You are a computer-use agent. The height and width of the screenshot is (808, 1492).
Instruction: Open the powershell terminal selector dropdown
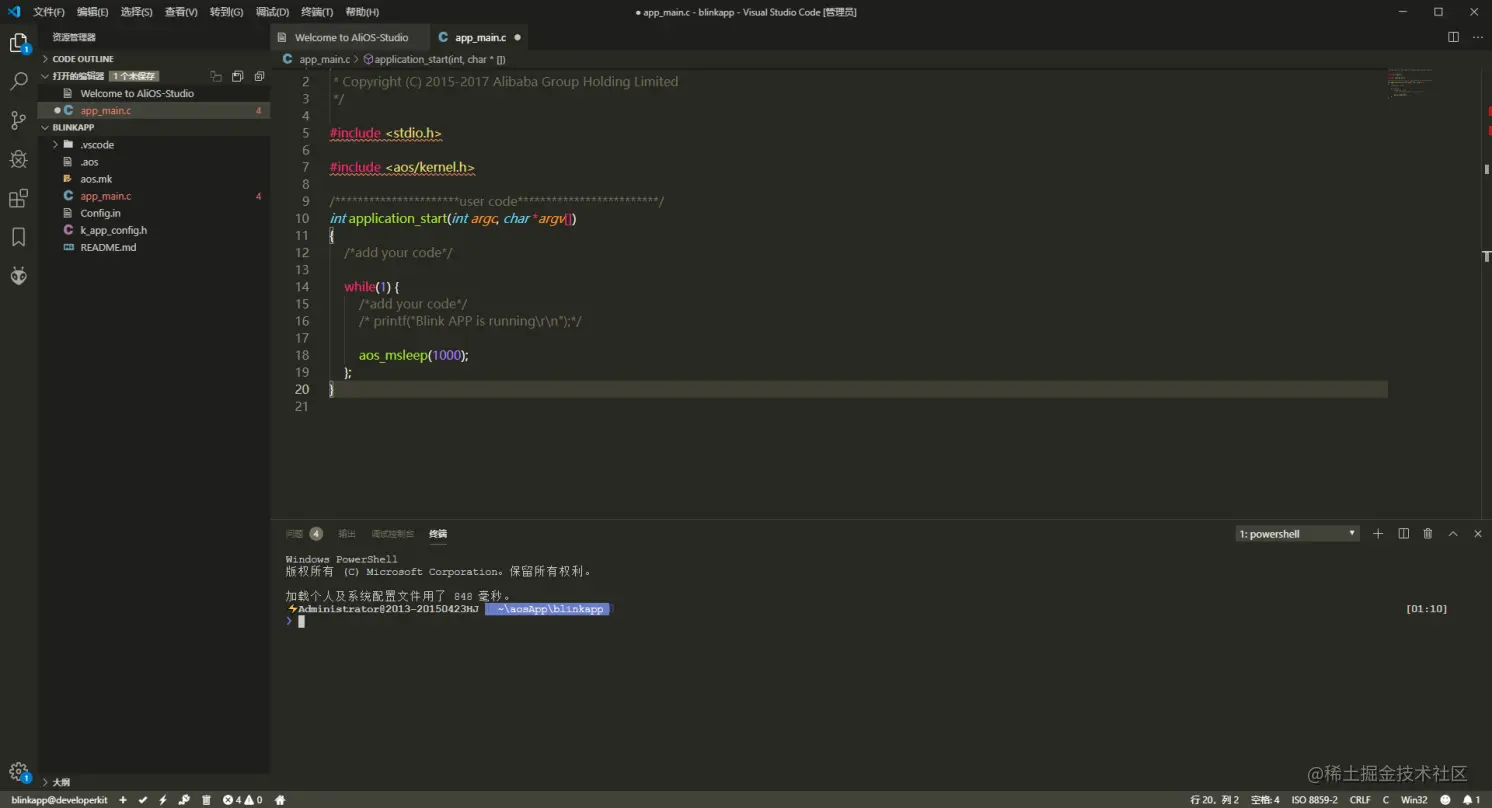pyautogui.click(x=1298, y=534)
